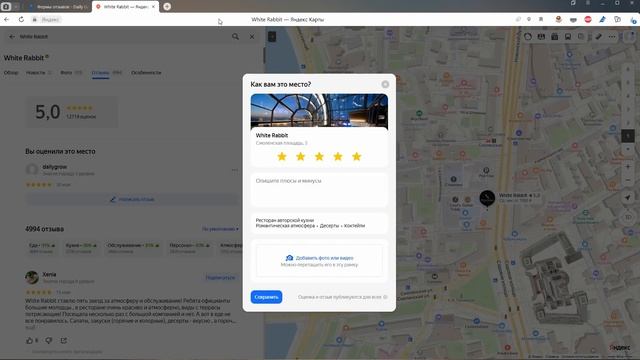This screenshot has width=640, height=360.
Task: Click the my location arrow on the map
Action: [628, 198]
